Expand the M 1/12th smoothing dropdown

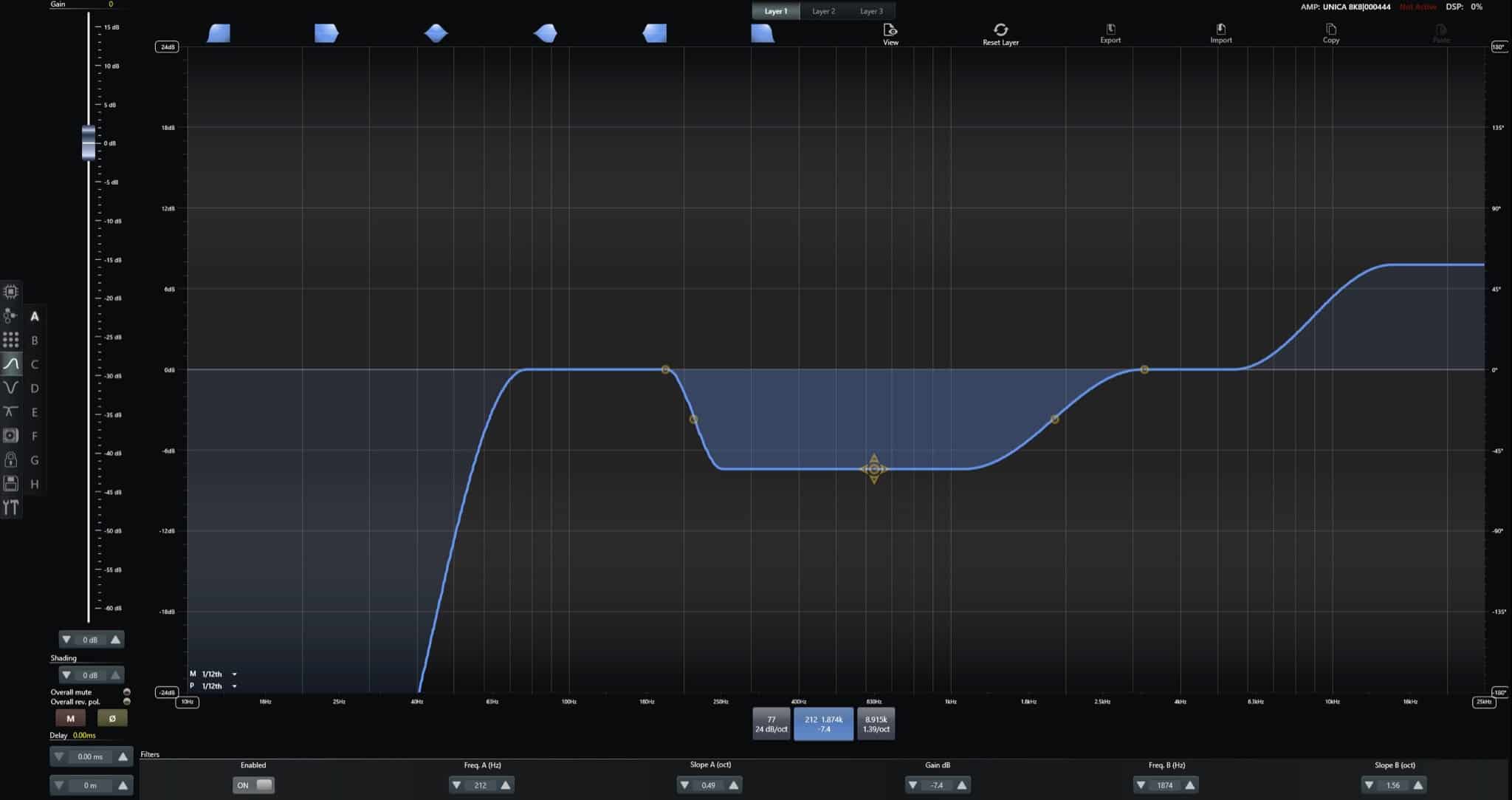coord(235,674)
